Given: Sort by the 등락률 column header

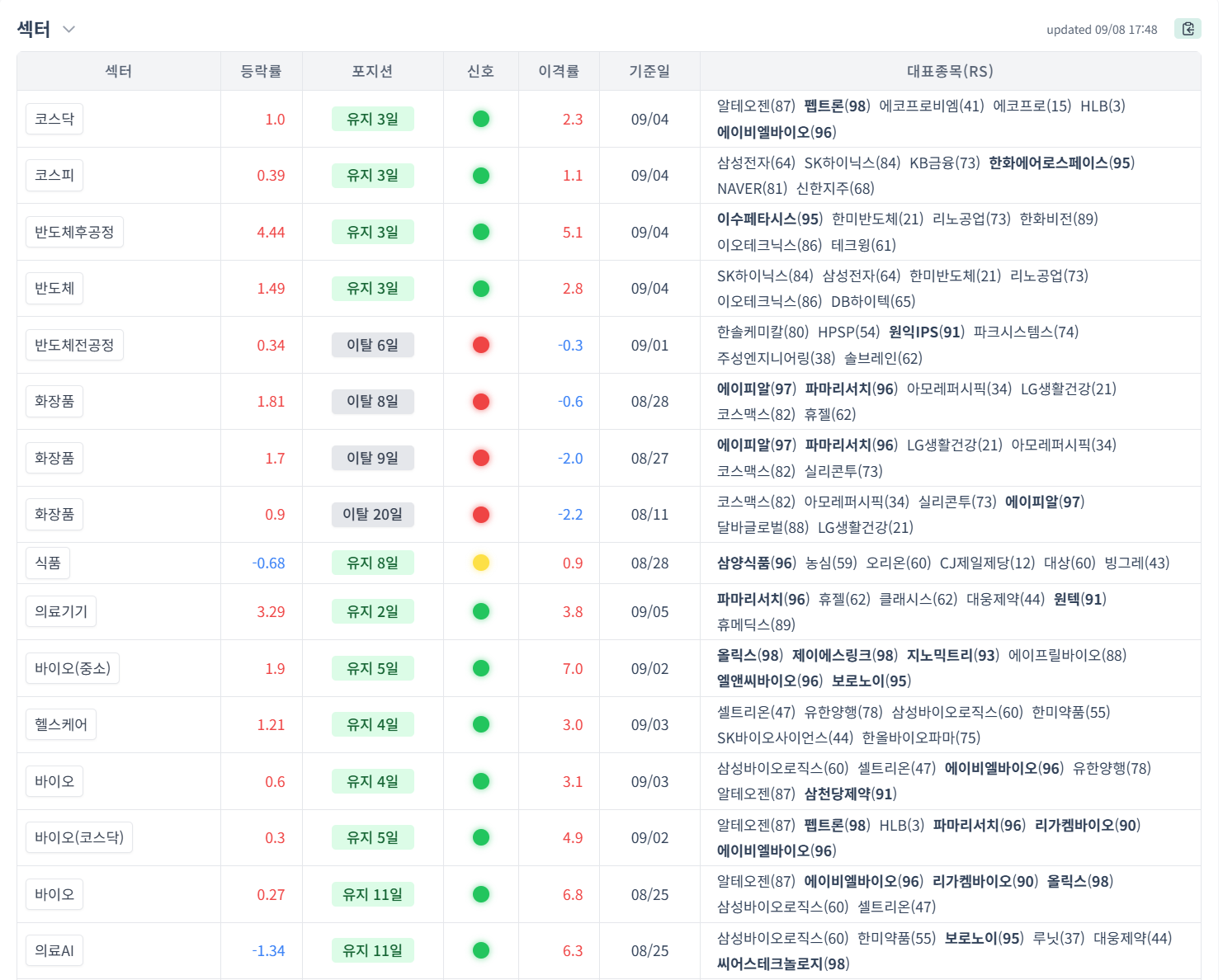Looking at the screenshot, I should point(261,72).
